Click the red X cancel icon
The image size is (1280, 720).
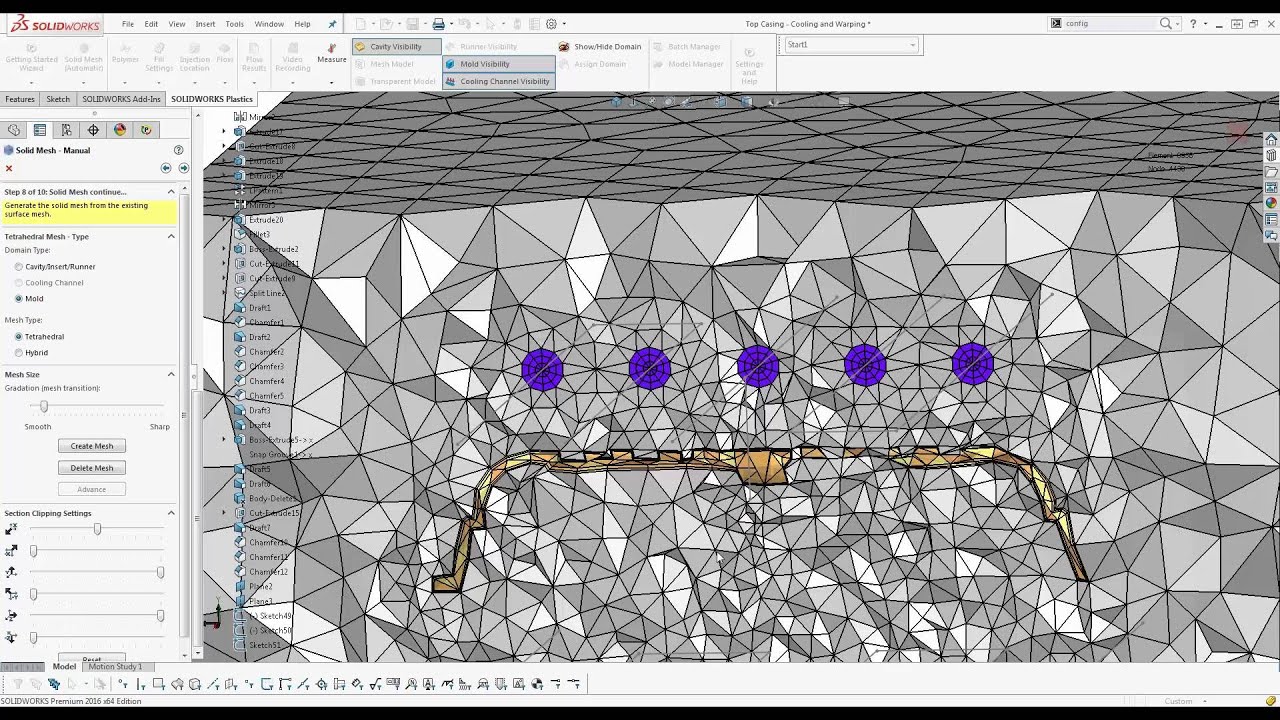[x=9, y=168]
